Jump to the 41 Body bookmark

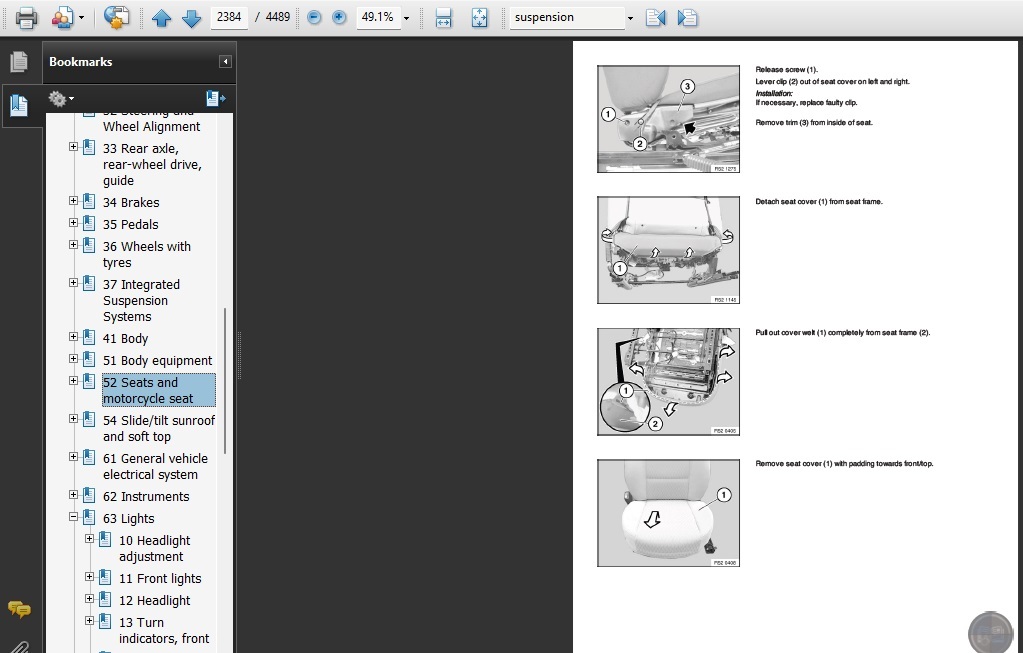[x=125, y=339]
